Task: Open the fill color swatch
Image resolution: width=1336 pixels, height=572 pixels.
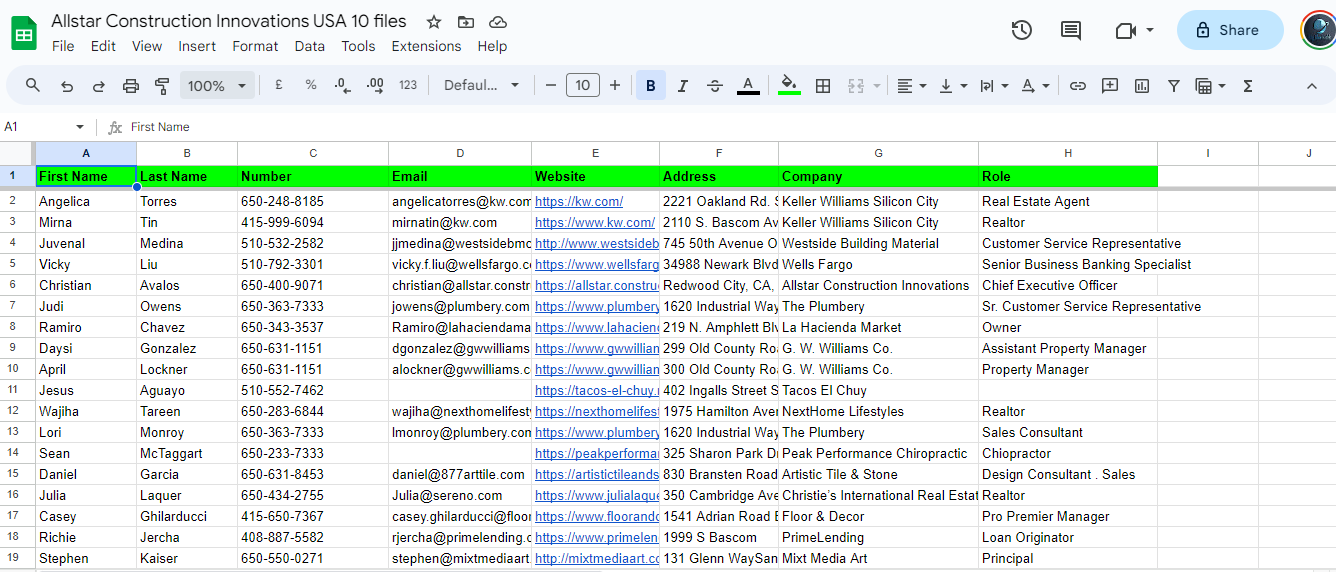Action: pyautogui.click(x=789, y=86)
